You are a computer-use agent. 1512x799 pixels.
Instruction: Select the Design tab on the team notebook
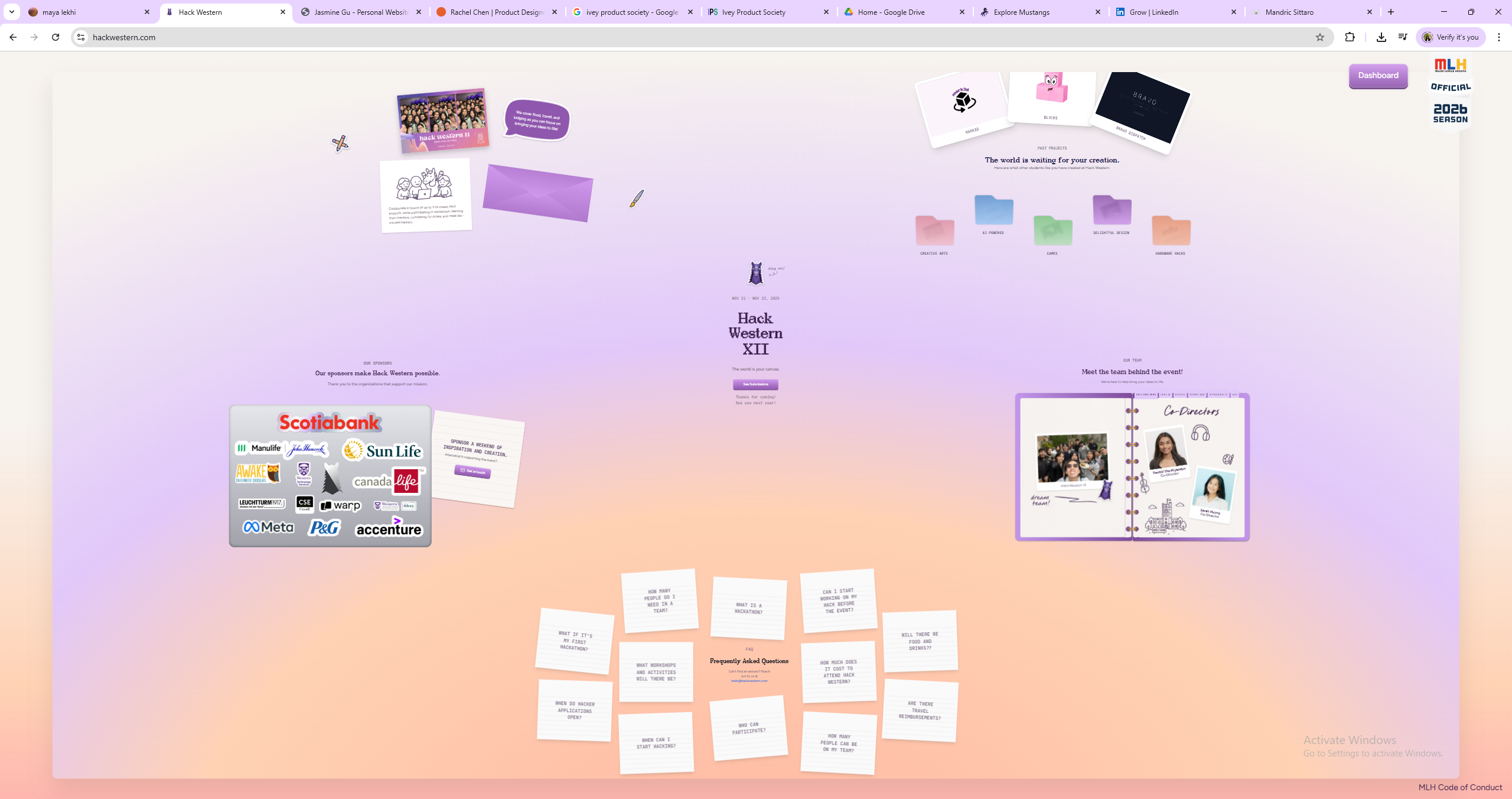coord(1165,395)
